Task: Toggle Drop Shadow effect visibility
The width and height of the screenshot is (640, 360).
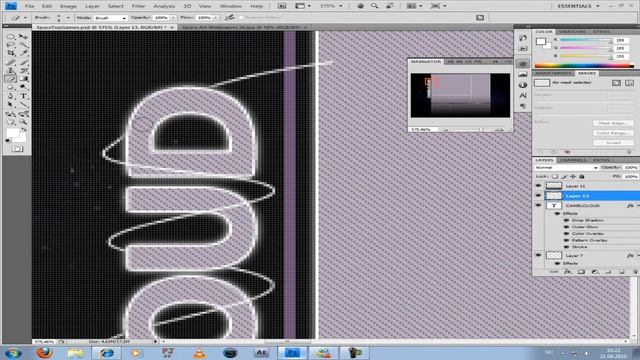Action: (x=566, y=220)
